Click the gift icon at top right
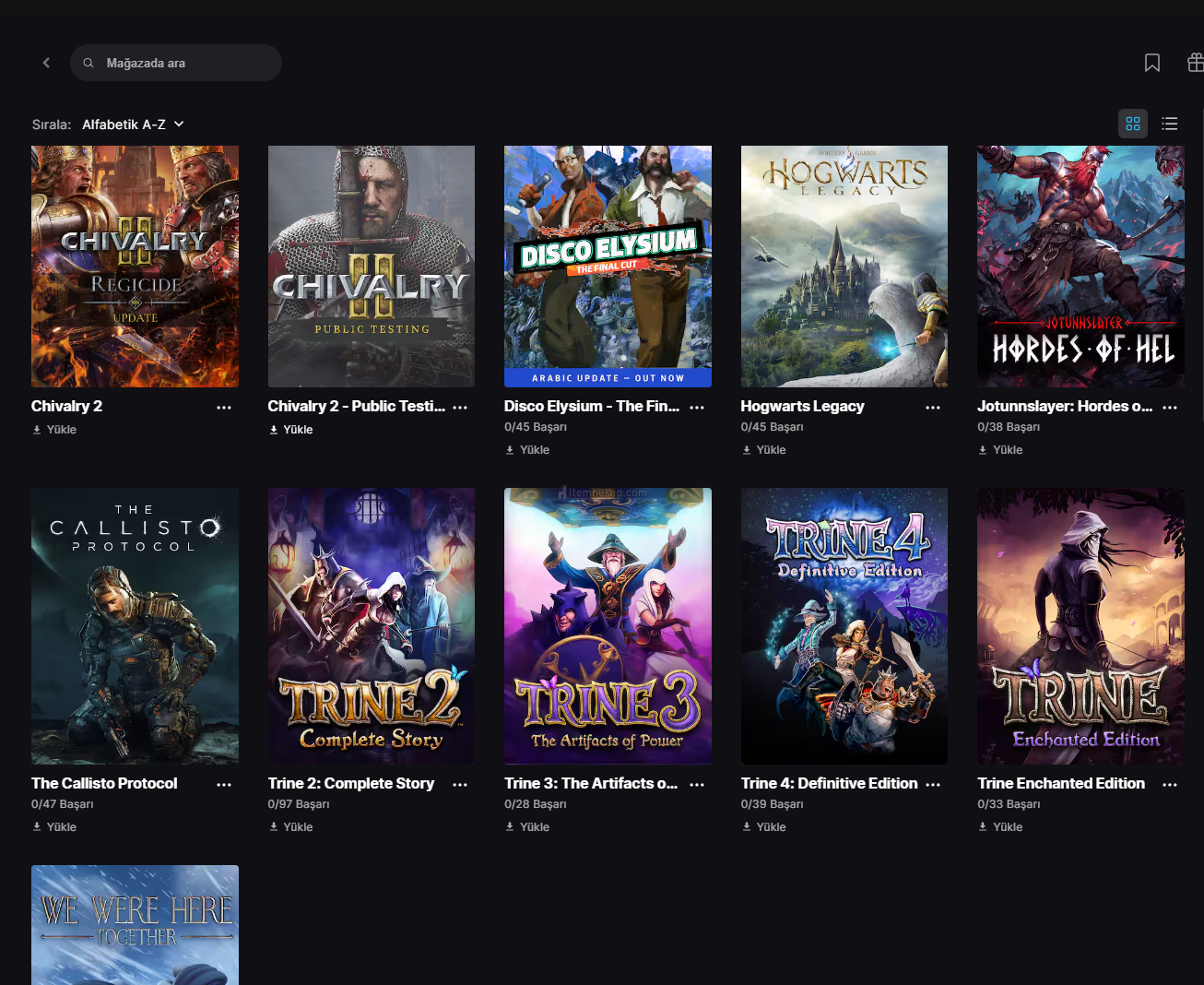 click(1195, 63)
